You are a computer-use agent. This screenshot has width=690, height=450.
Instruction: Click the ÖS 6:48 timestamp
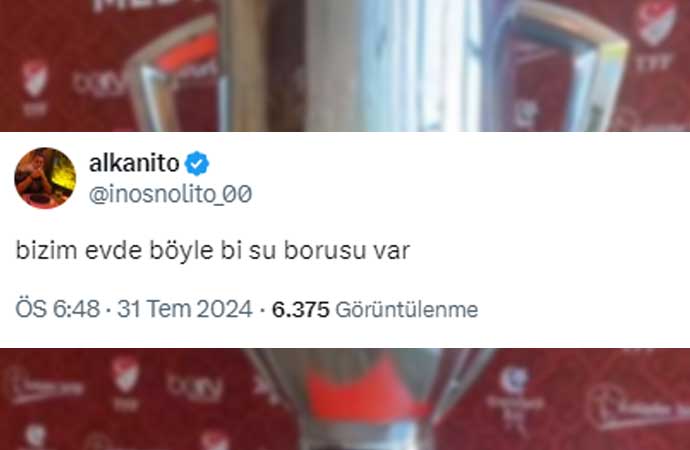pos(58,309)
